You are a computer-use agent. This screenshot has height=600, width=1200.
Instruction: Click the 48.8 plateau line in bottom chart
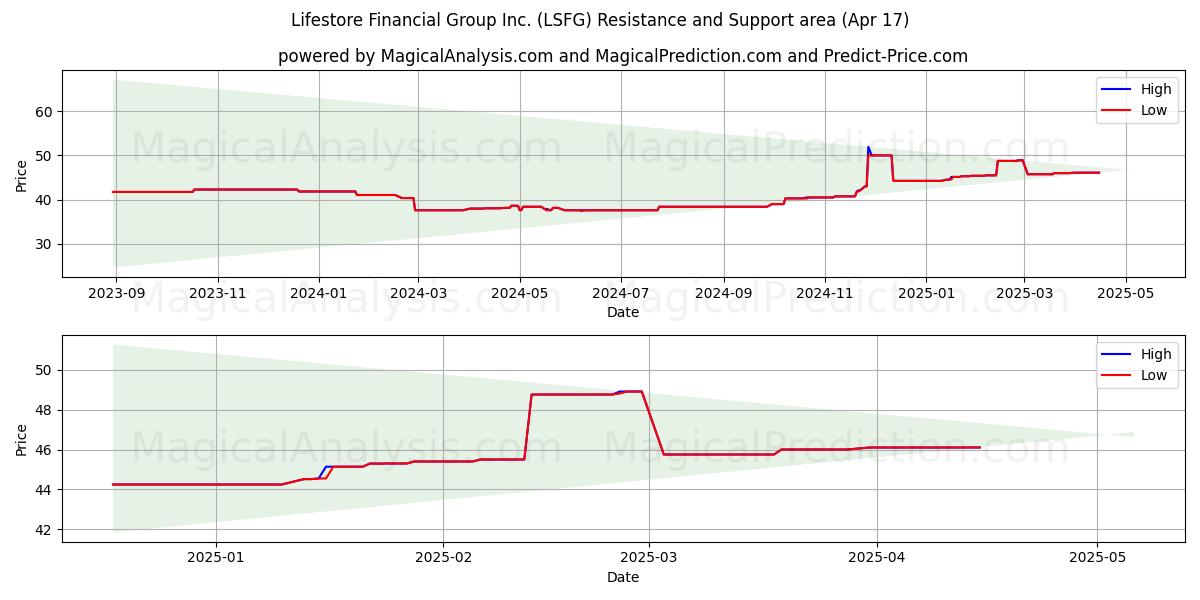571,394
